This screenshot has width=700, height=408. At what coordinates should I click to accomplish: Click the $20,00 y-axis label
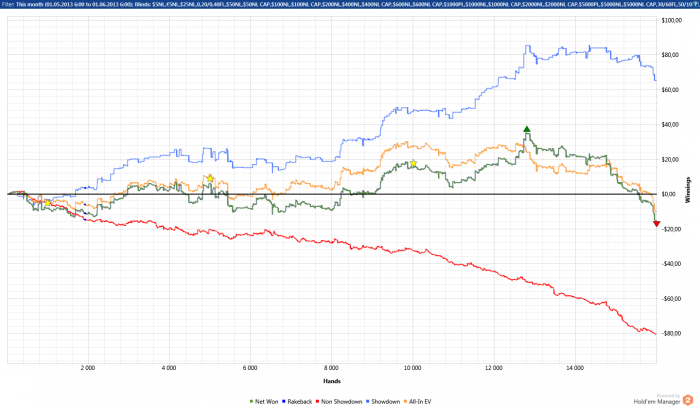(x=670, y=159)
